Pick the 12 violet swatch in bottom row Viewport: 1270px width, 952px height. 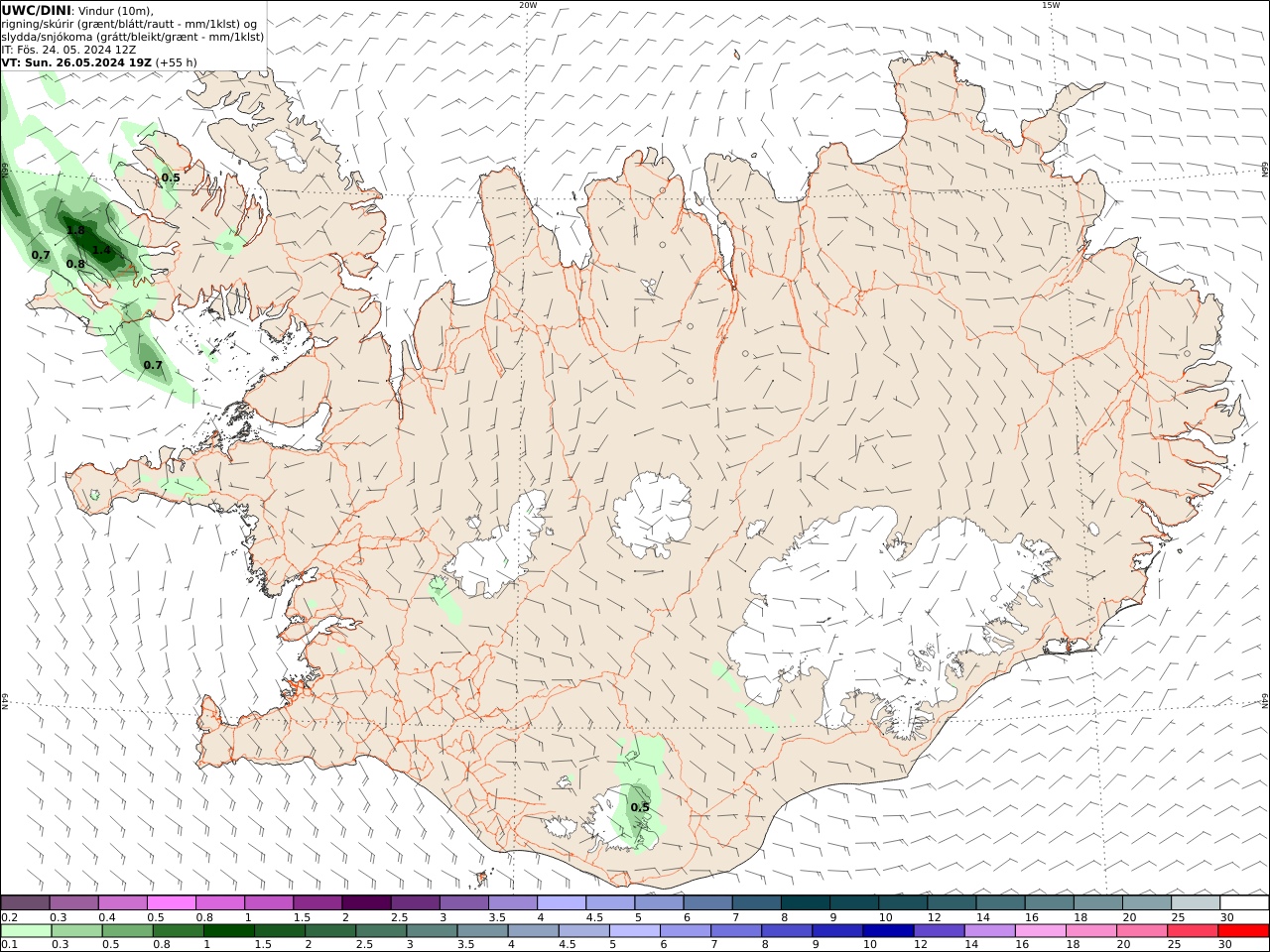coord(939,931)
